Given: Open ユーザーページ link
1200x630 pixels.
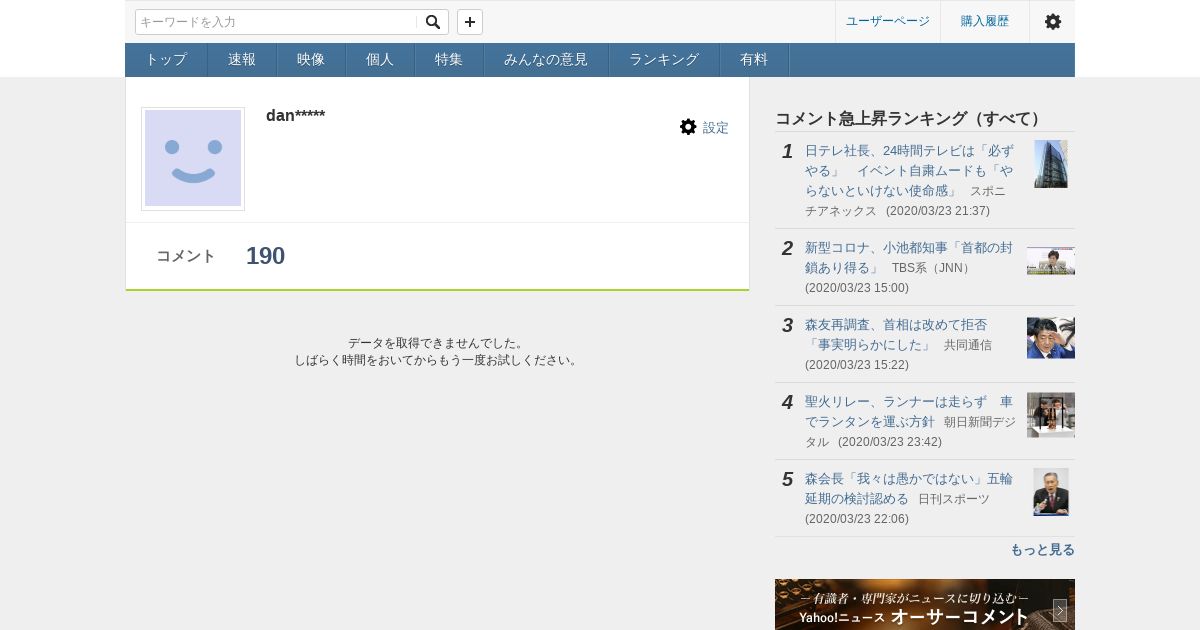Looking at the screenshot, I should tap(888, 21).
